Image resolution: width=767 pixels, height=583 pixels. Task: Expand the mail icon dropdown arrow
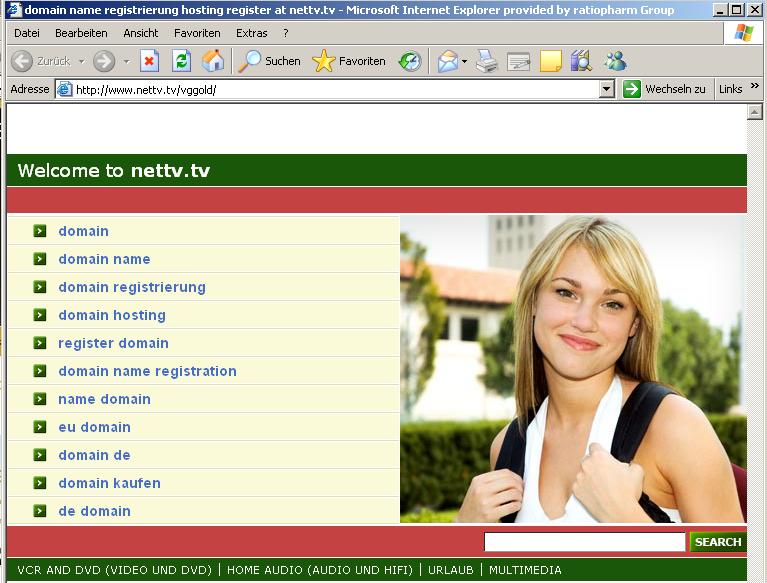click(x=464, y=61)
